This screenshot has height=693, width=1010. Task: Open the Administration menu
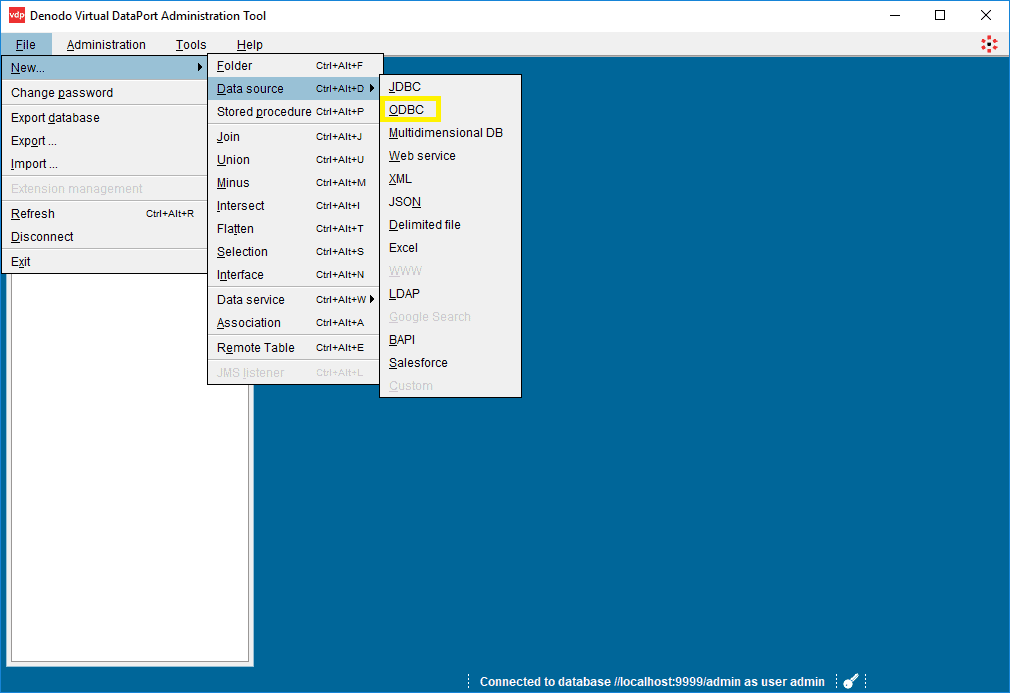[x=106, y=44]
